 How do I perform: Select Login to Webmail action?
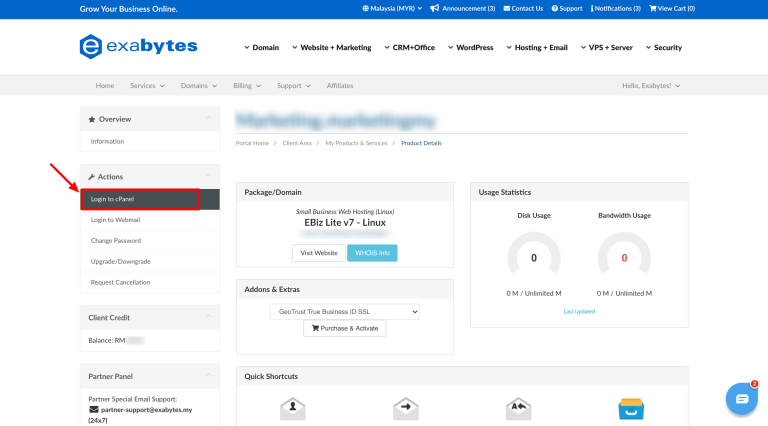[x=150, y=220]
